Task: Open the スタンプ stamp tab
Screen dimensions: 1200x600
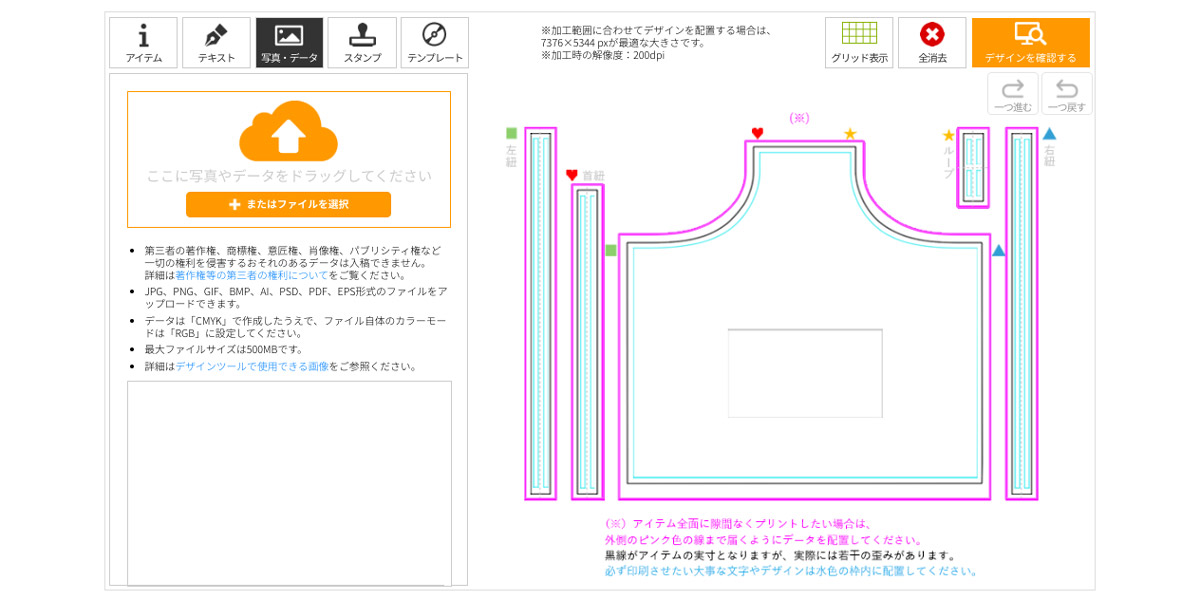Action: pyautogui.click(x=362, y=43)
